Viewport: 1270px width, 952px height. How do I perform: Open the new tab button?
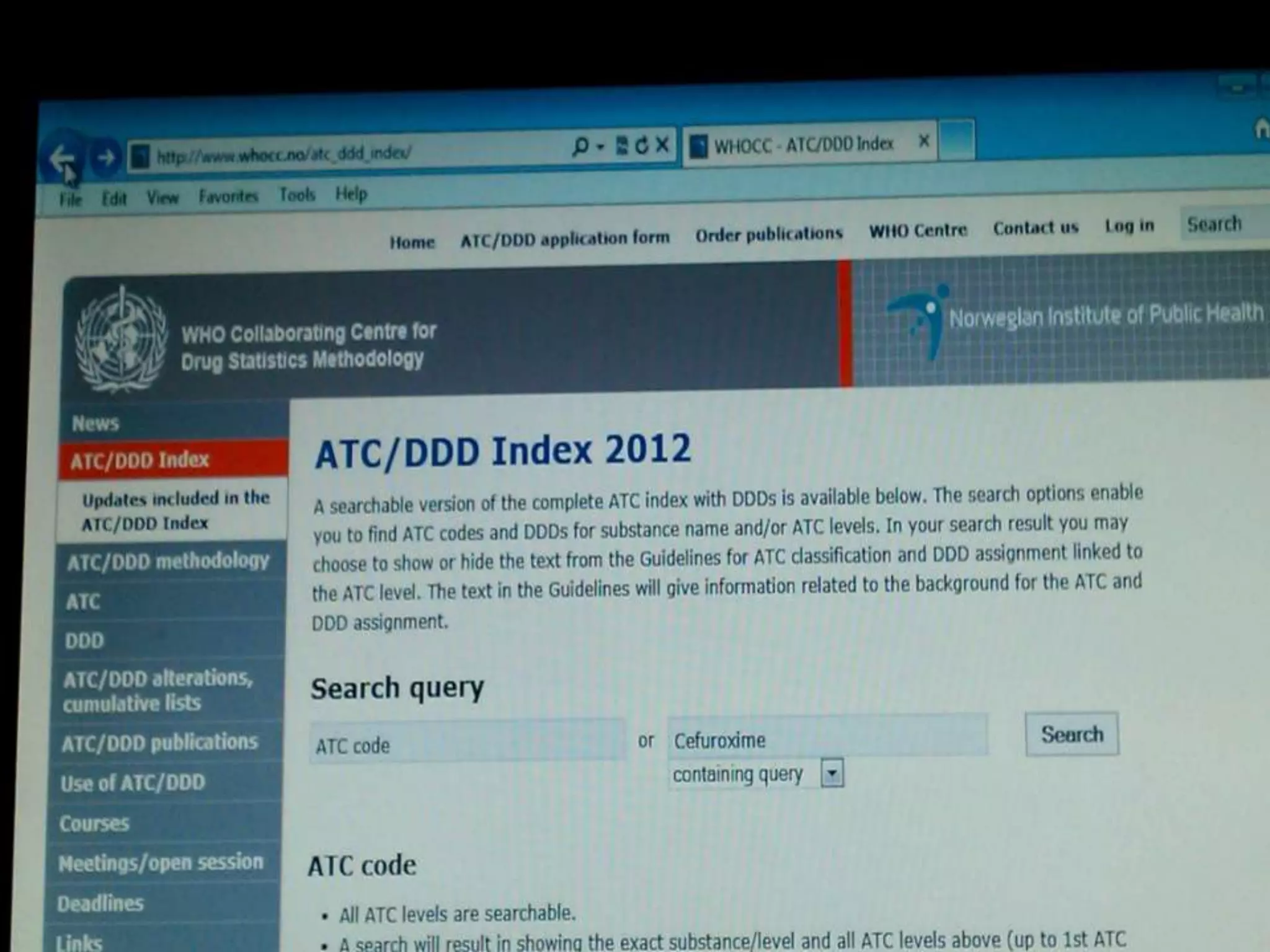[x=957, y=139]
